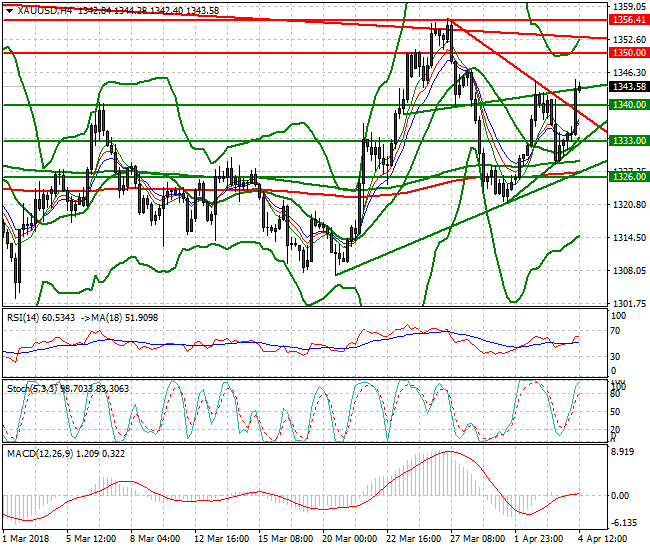650x550 pixels.
Task: Click the RSI scale level 30
Action: click(616, 356)
